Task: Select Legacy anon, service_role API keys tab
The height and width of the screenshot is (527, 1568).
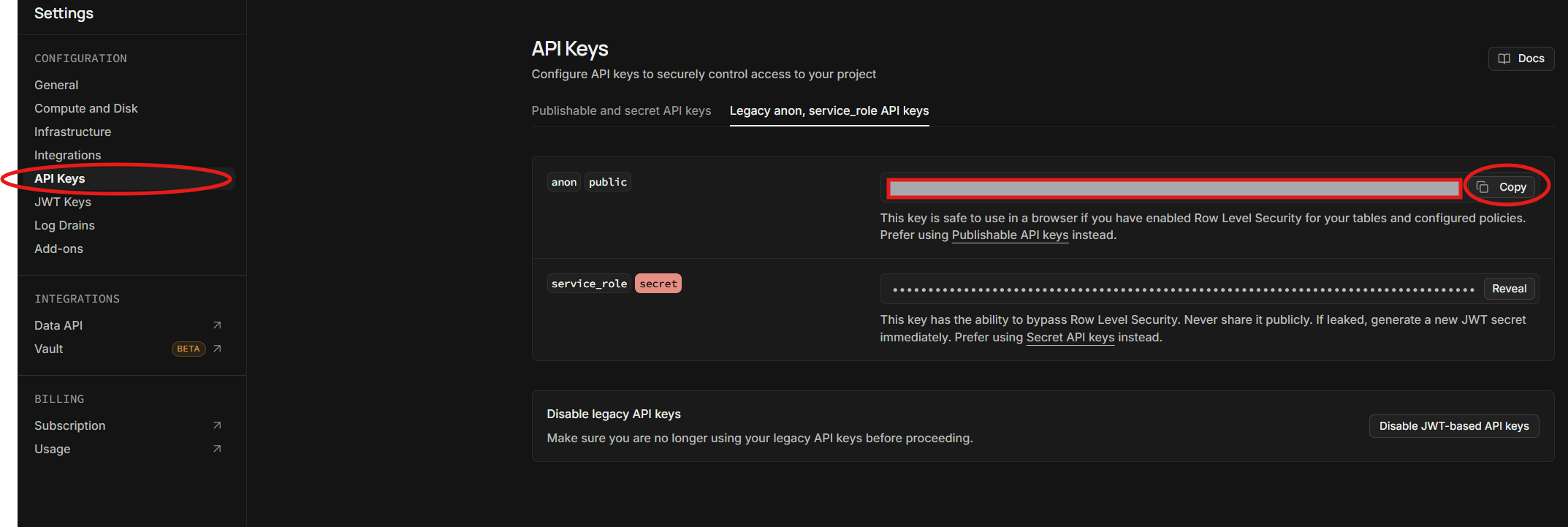Action: 829,110
